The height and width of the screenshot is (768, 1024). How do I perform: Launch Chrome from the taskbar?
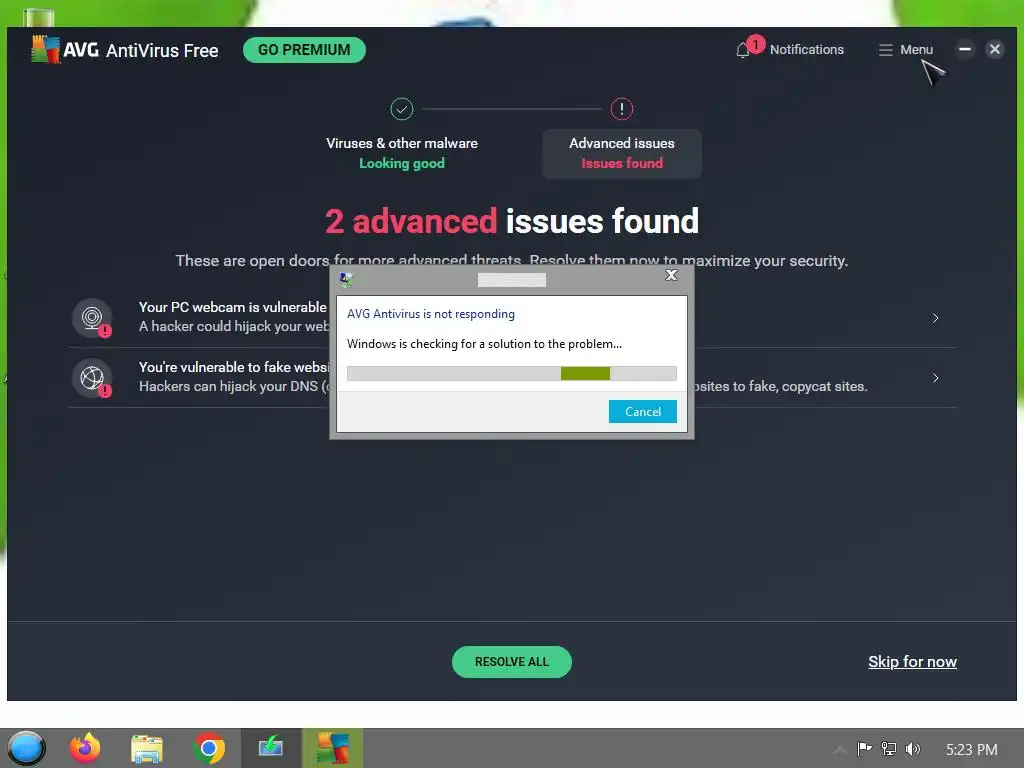click(x=209, y=748)
